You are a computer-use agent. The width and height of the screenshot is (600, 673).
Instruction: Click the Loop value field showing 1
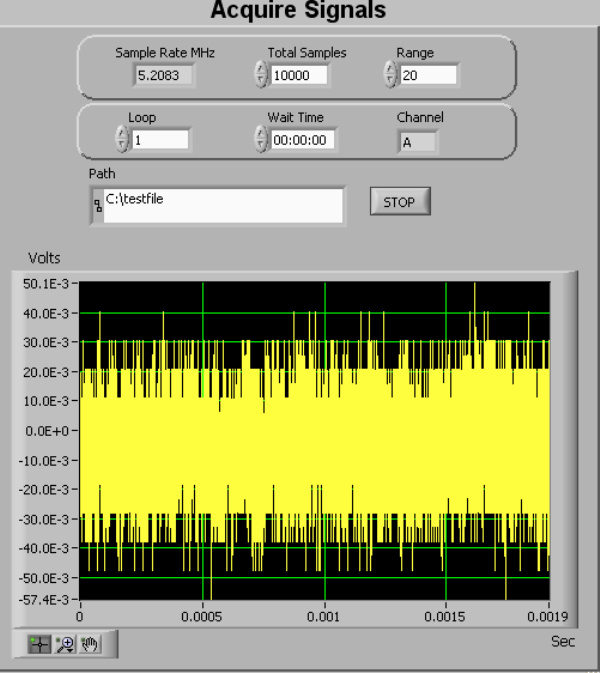coord(160,140)
